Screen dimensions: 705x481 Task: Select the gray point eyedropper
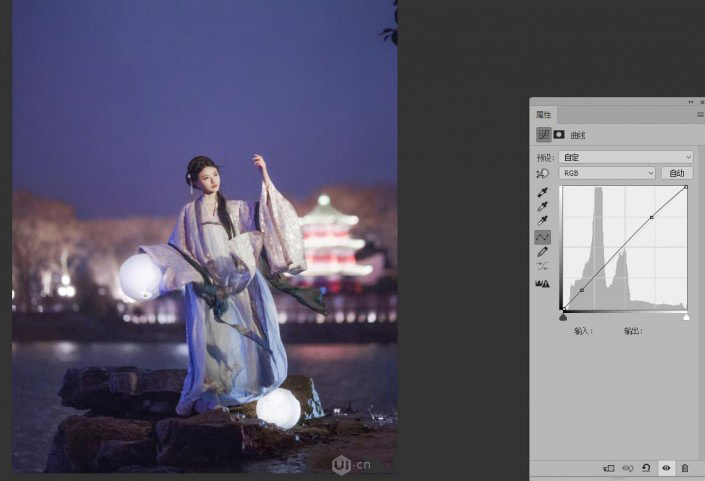tap(543, 206)
